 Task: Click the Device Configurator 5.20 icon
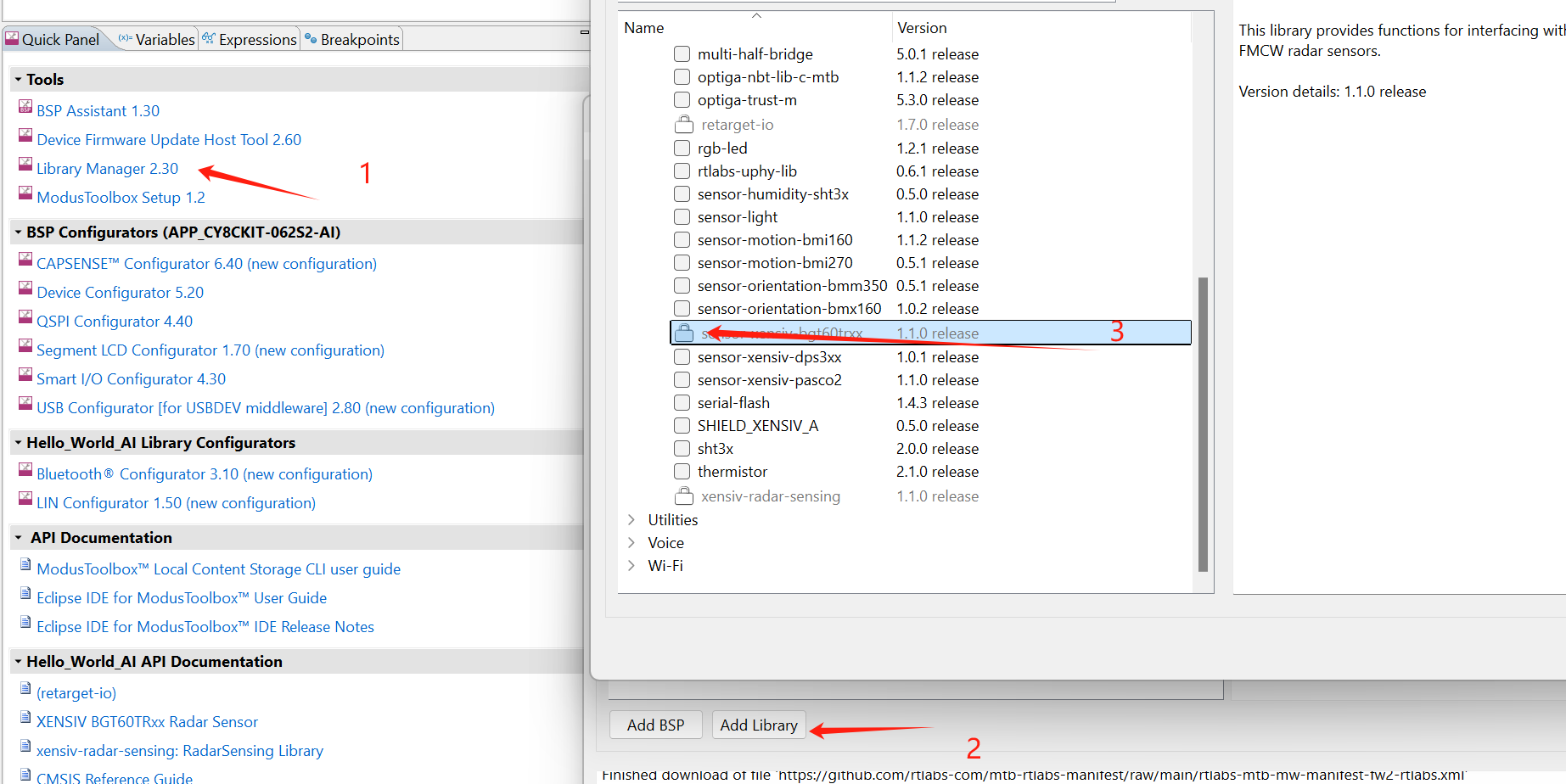click(25, 289)
